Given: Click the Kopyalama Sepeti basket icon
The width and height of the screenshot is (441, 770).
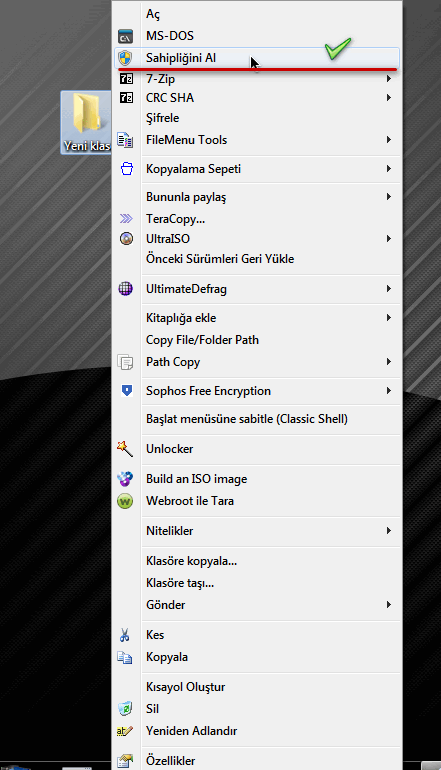Looking at the screenshot, I should pos(127,169).
